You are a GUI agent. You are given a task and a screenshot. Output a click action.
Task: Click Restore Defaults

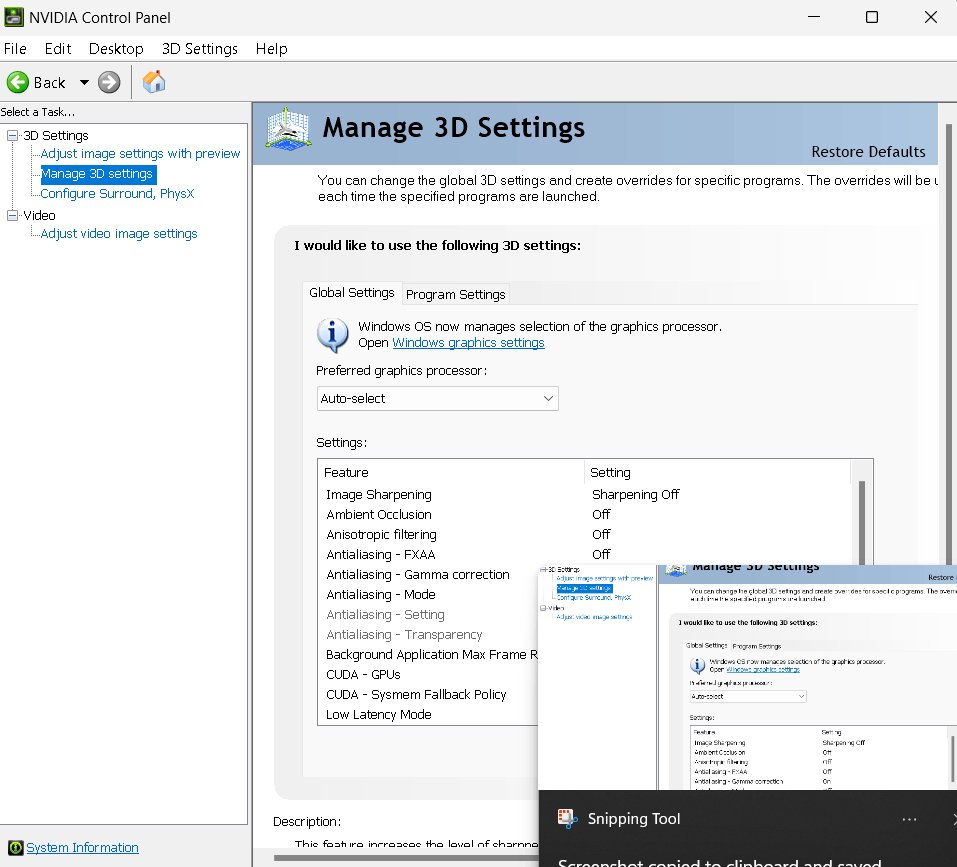tap(868, 151)
